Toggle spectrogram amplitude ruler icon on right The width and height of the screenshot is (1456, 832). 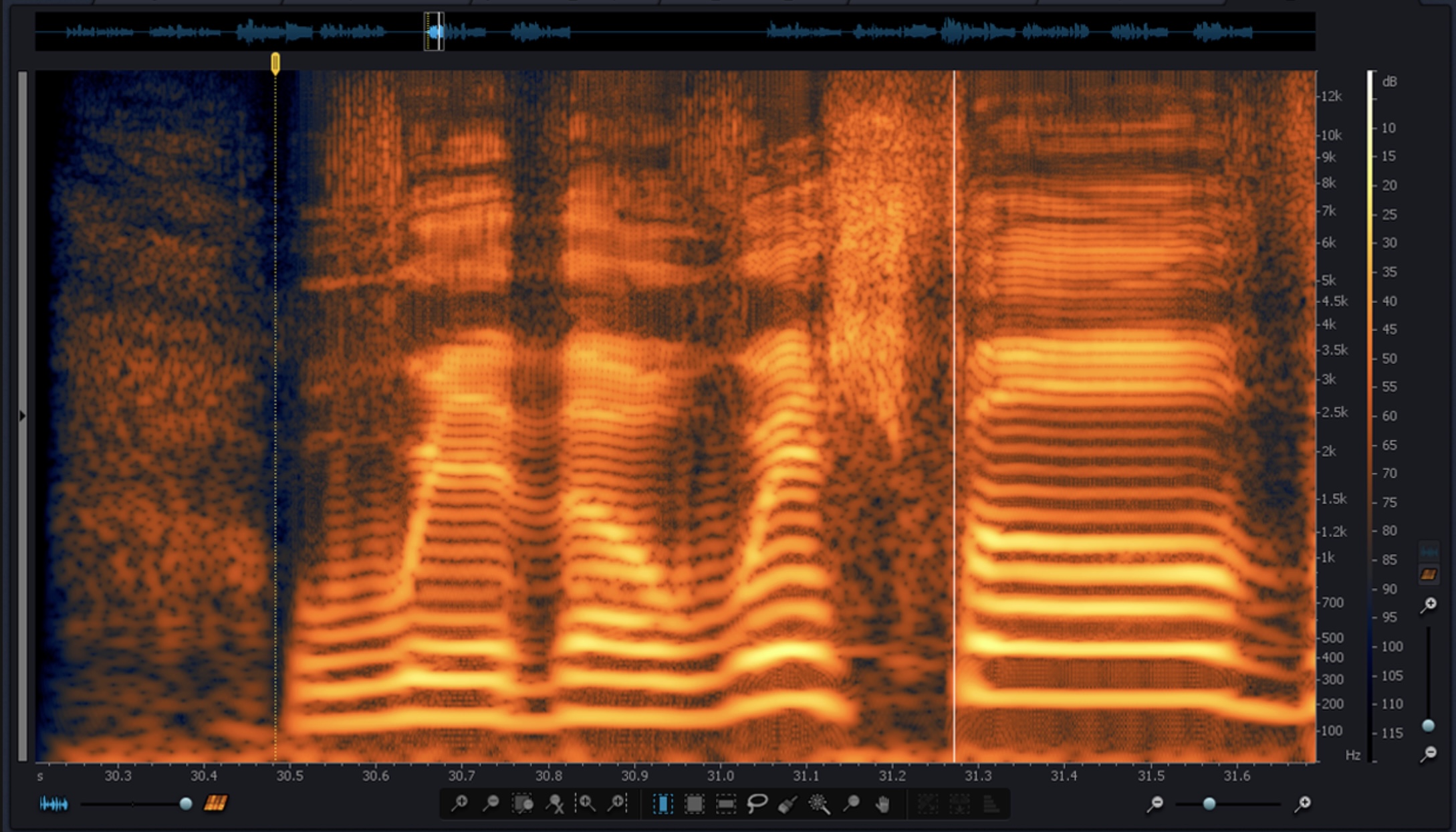(1429, 574)
